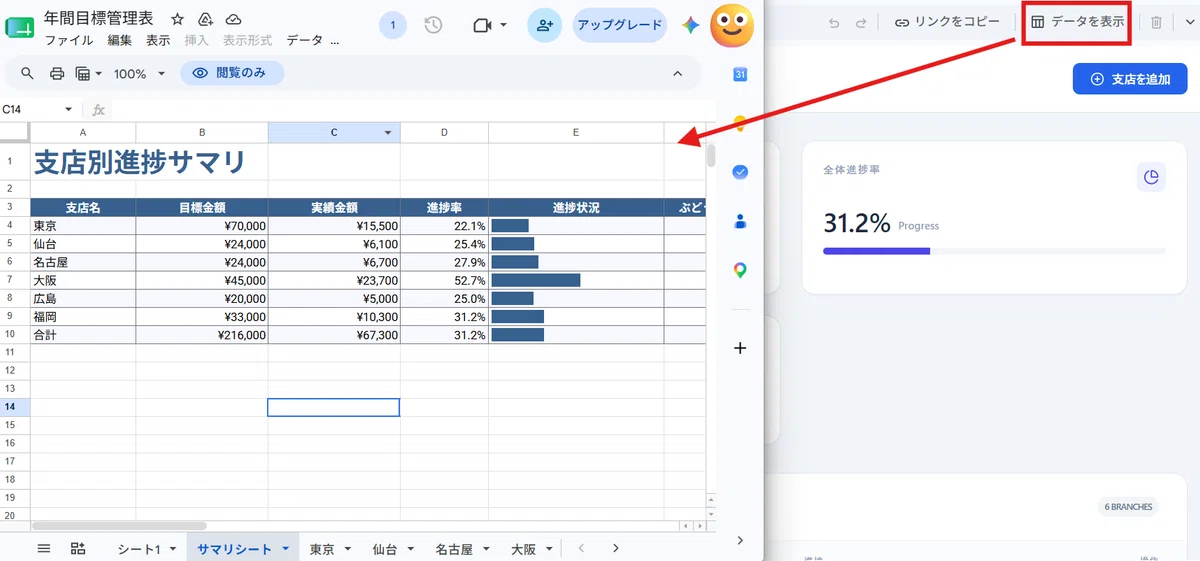Open the search menus magnifier icon
The image size is (1200, 561).
click(27, 73)
